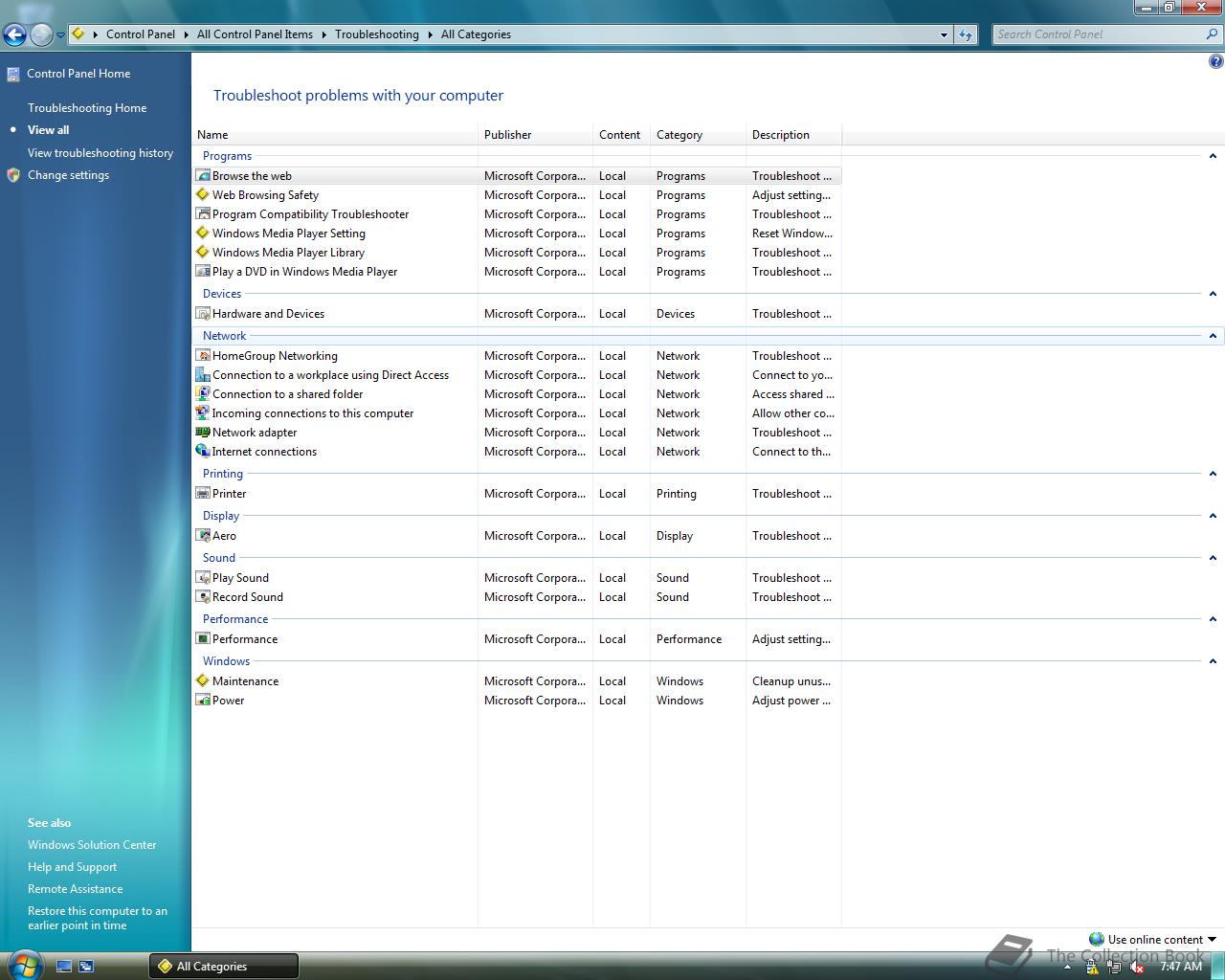The image size is (1225, 980).
Task: Click the Windows Media Player Library icon
Action: pyautogui.click(x=203, y=252)
